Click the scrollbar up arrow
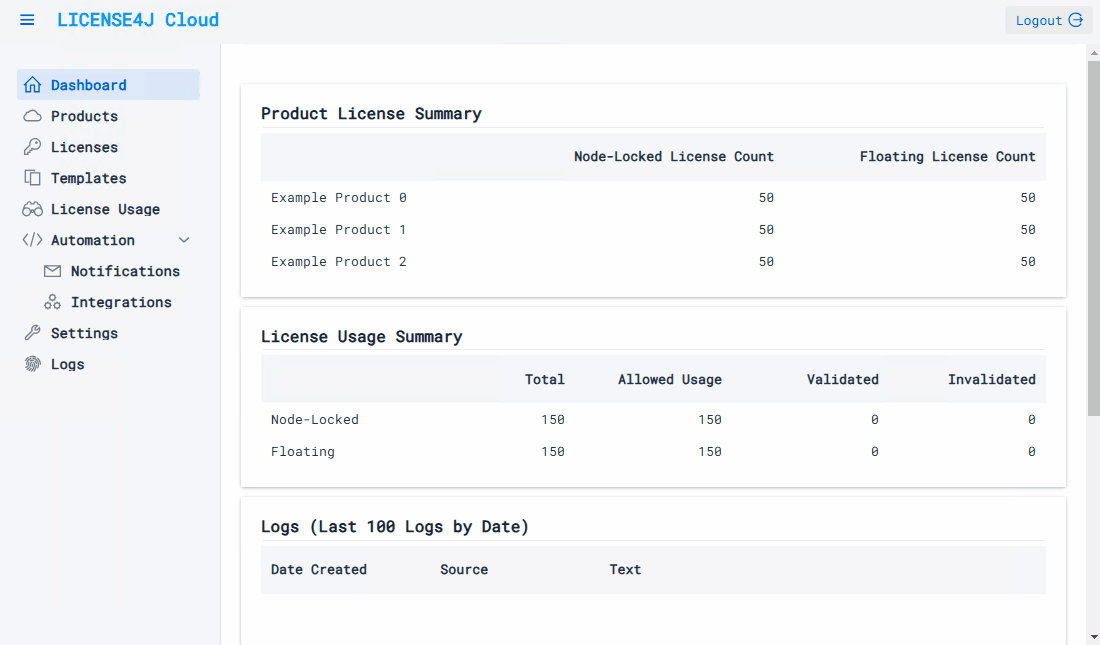 pyautogui.click(x=1094, y=53)
